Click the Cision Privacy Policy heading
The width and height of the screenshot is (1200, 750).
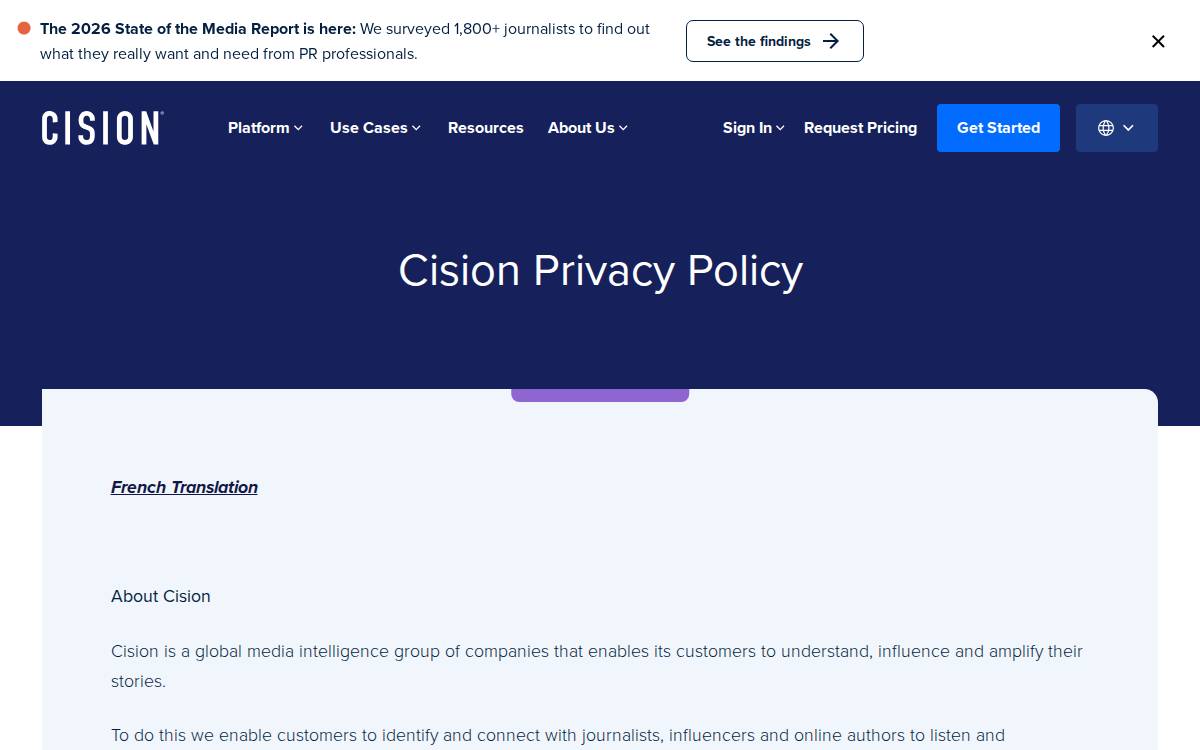600,271
